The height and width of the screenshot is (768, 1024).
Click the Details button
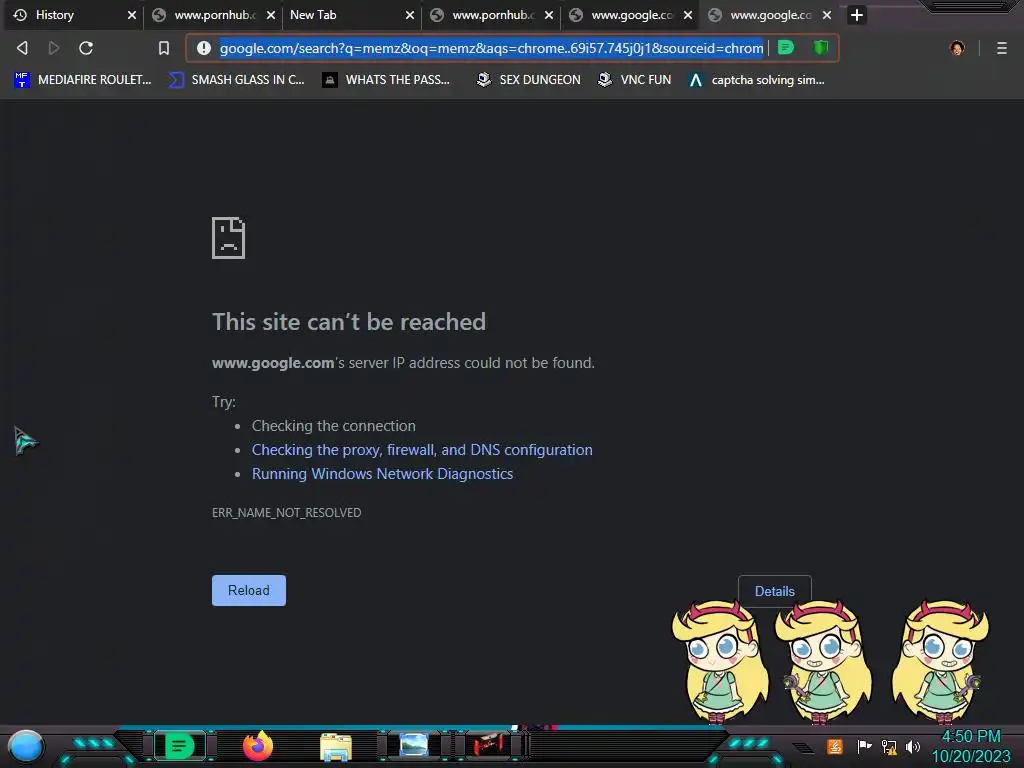[x=775, y=591]
